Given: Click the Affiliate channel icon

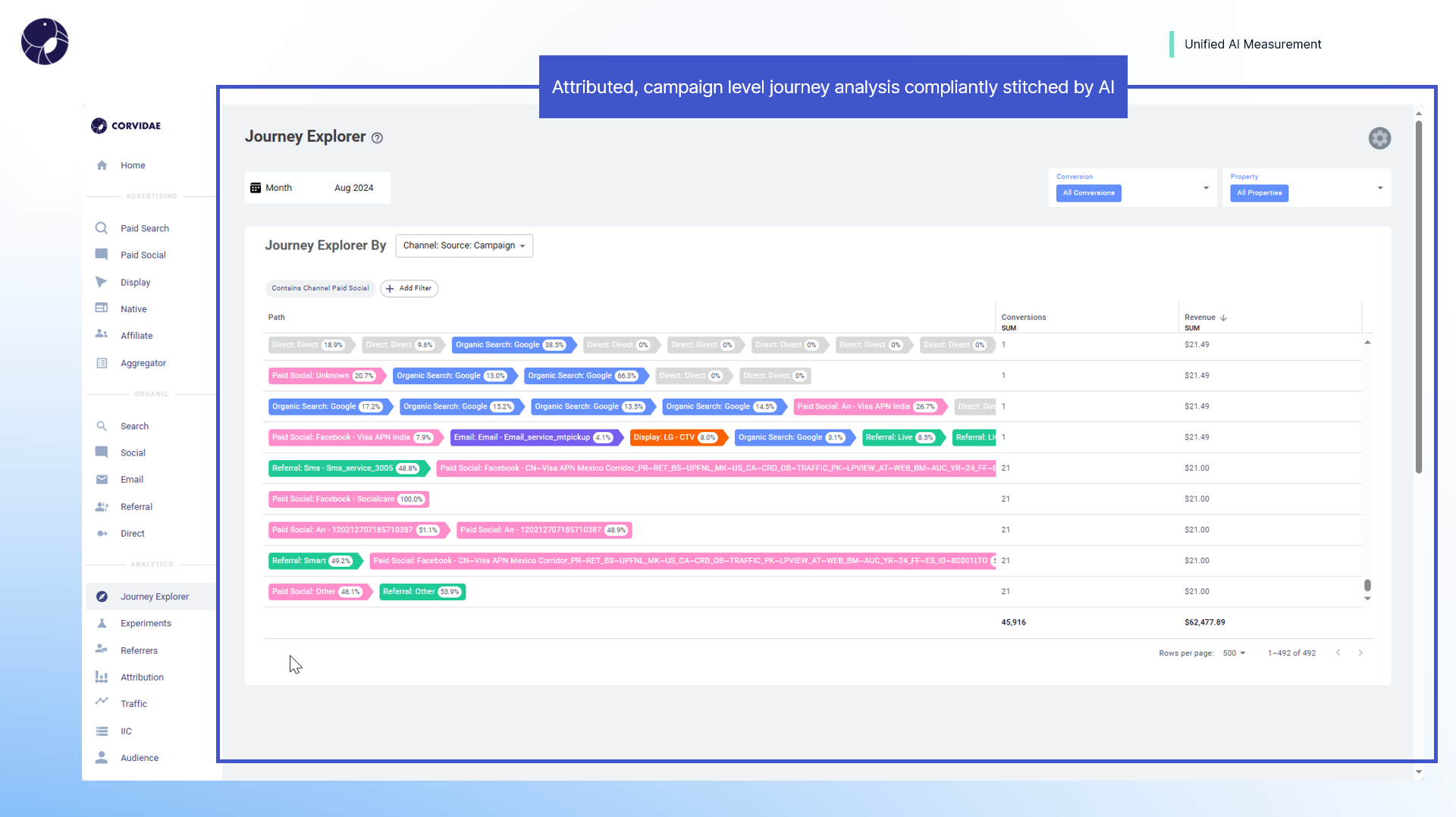Looking at the screenshot, I should (x=102, y=335).
